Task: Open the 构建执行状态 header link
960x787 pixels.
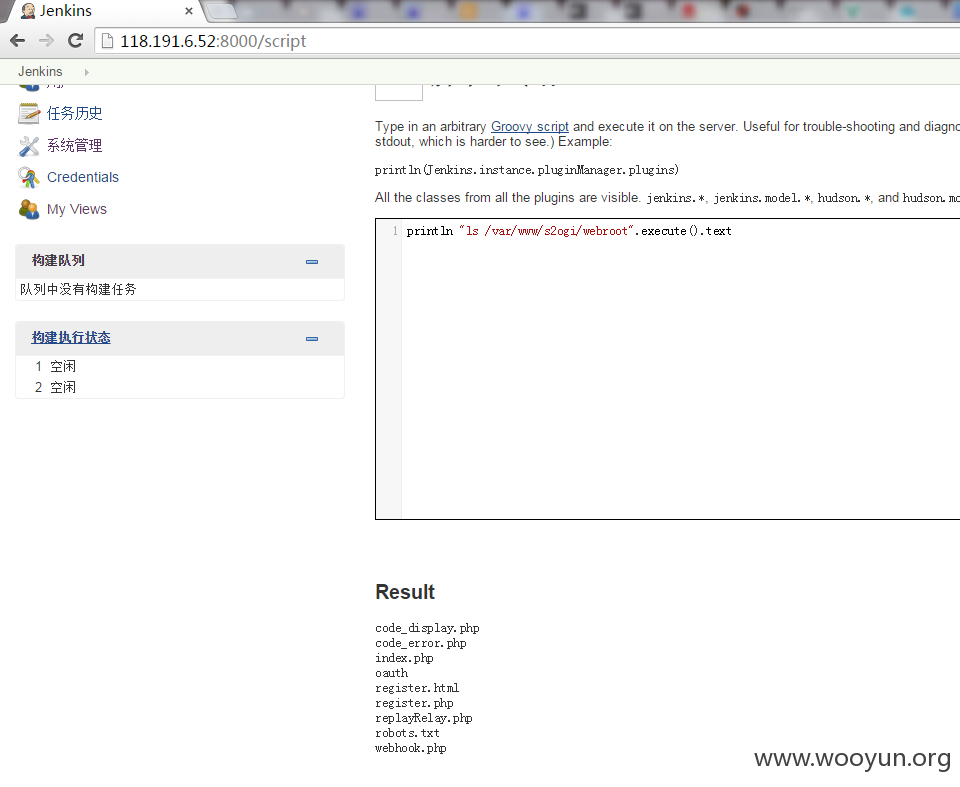Action: click(x=71, y=337)
